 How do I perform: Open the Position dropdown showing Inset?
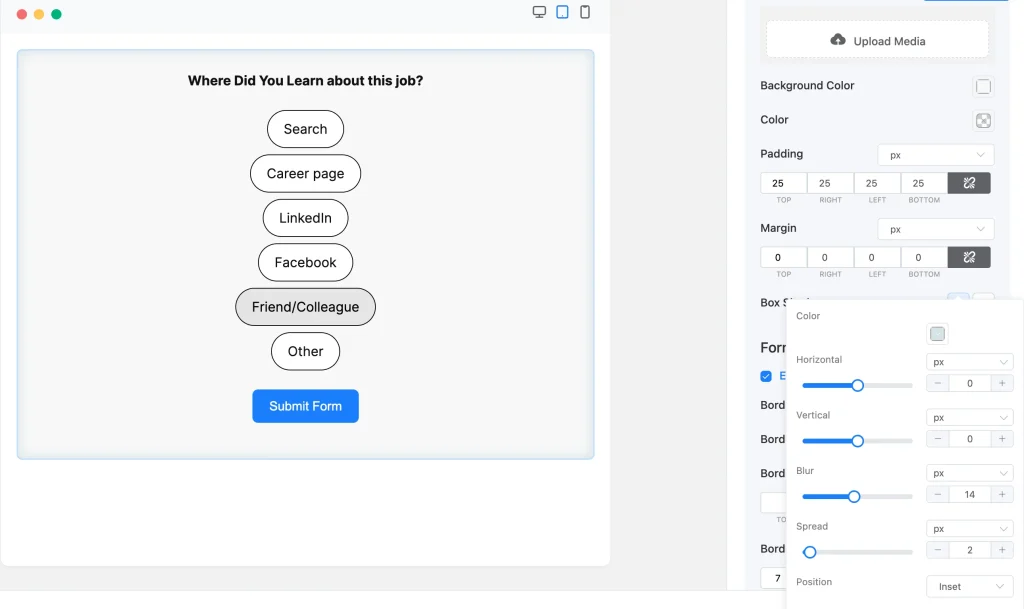968,586
